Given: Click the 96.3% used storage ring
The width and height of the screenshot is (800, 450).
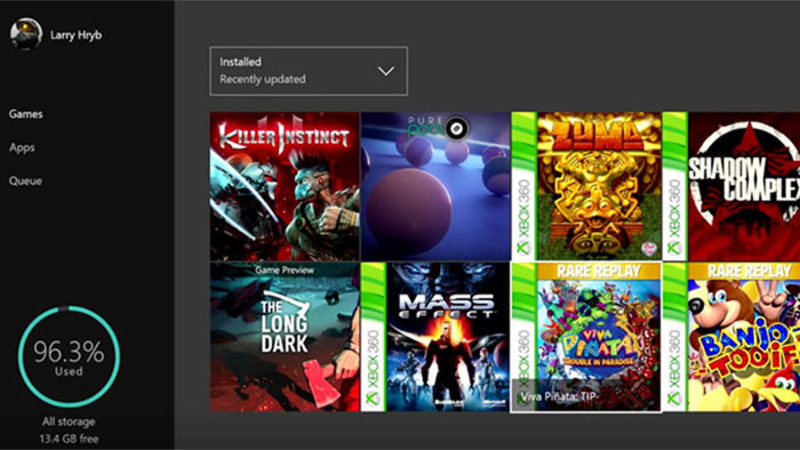Looking at the screenshot, I should [x=69, y=357].
